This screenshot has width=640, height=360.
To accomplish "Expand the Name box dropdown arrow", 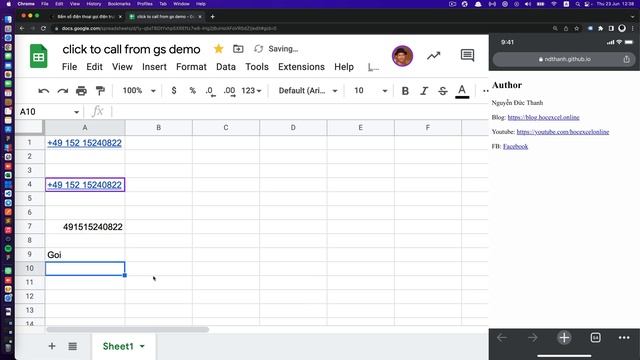I will coord(76,112).
